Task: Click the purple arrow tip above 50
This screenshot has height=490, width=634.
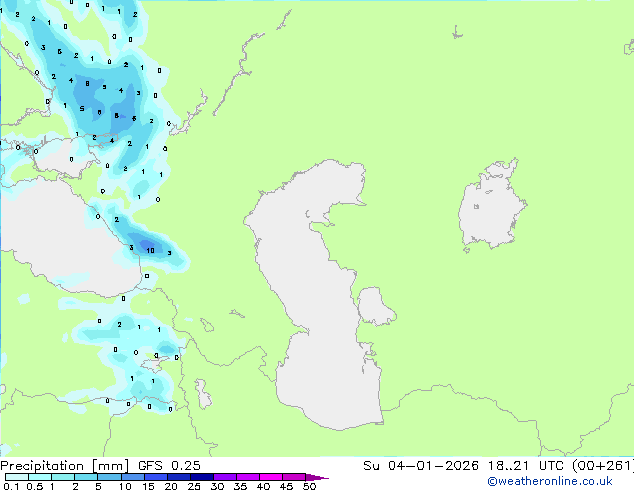Action: pos(317,477)
